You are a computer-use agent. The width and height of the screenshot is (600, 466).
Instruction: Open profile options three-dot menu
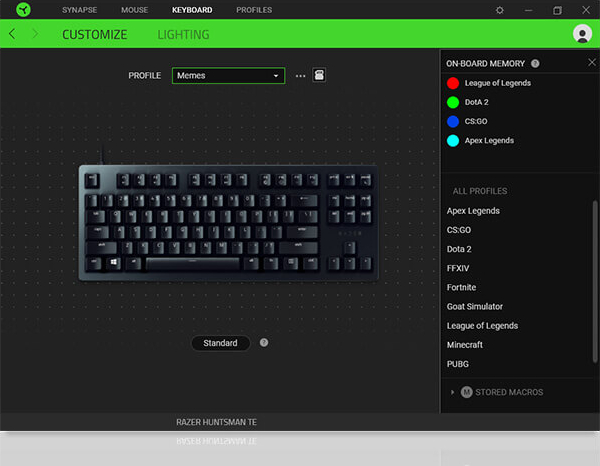pyautogui.click(x=300, y=76)
